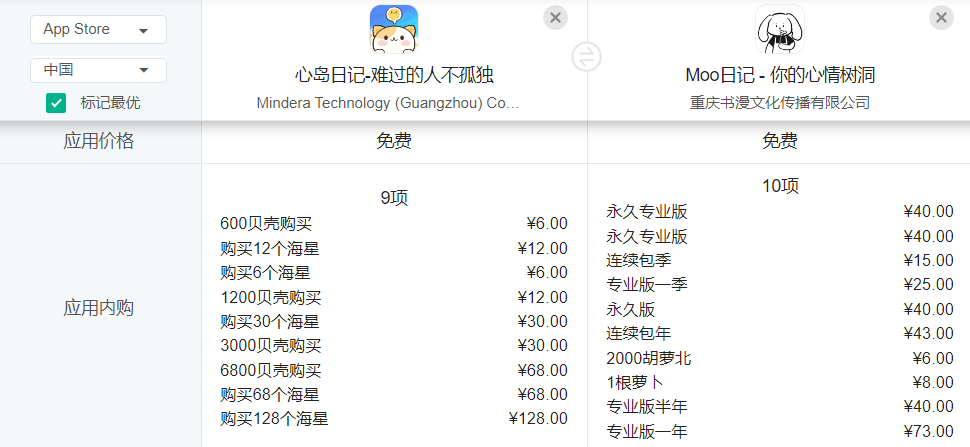Click the Moo日记 rabbit app icon

click(x=779, y=29)
